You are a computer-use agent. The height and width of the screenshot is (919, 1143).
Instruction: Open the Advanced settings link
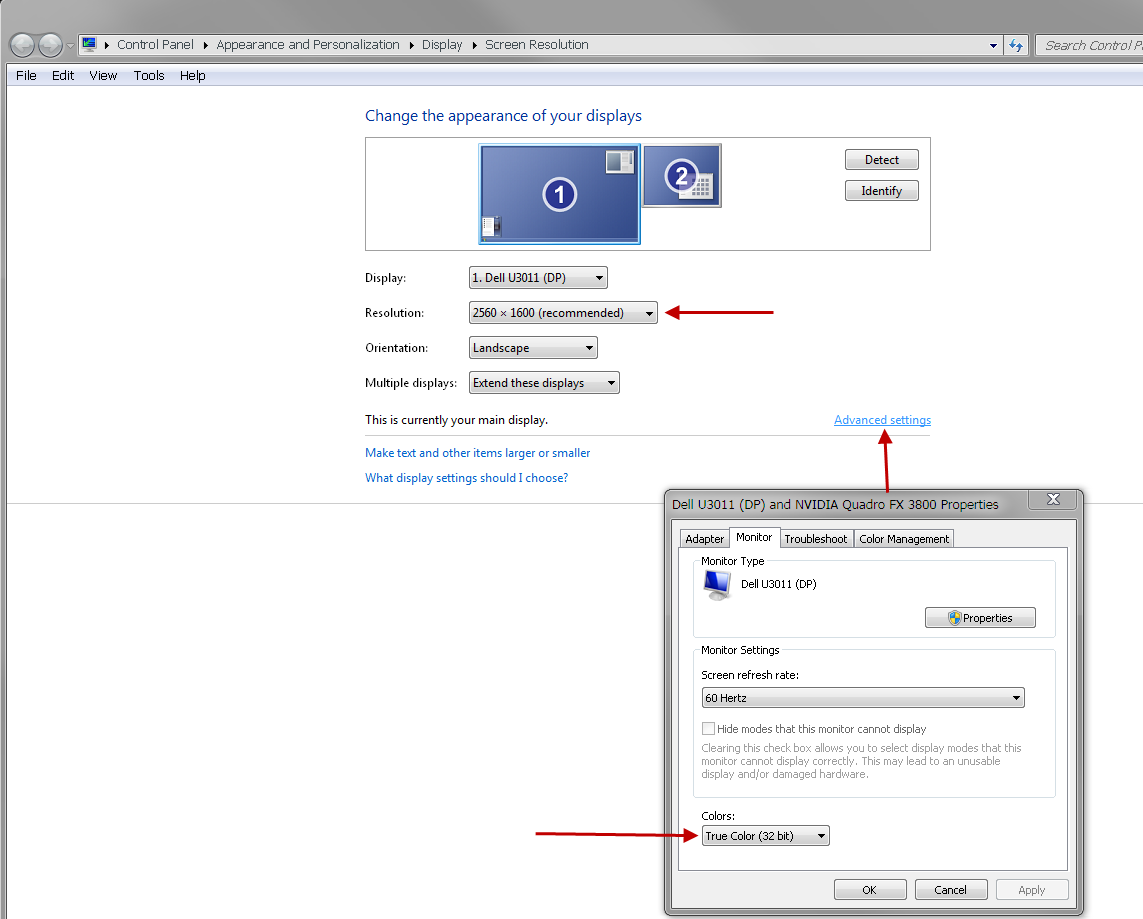(882, 420)
